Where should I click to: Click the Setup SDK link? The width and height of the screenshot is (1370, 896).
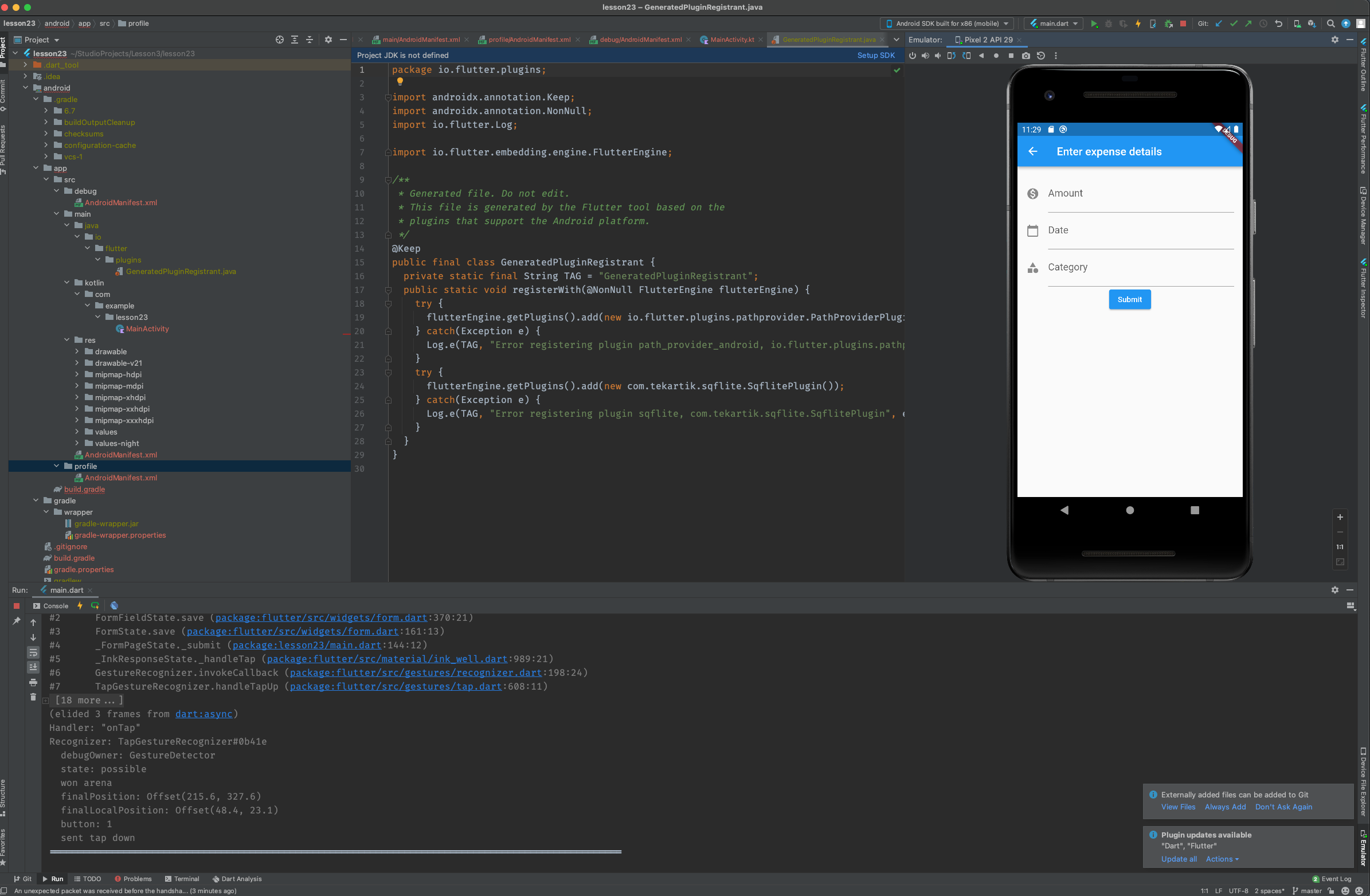[x=875, y=55]
